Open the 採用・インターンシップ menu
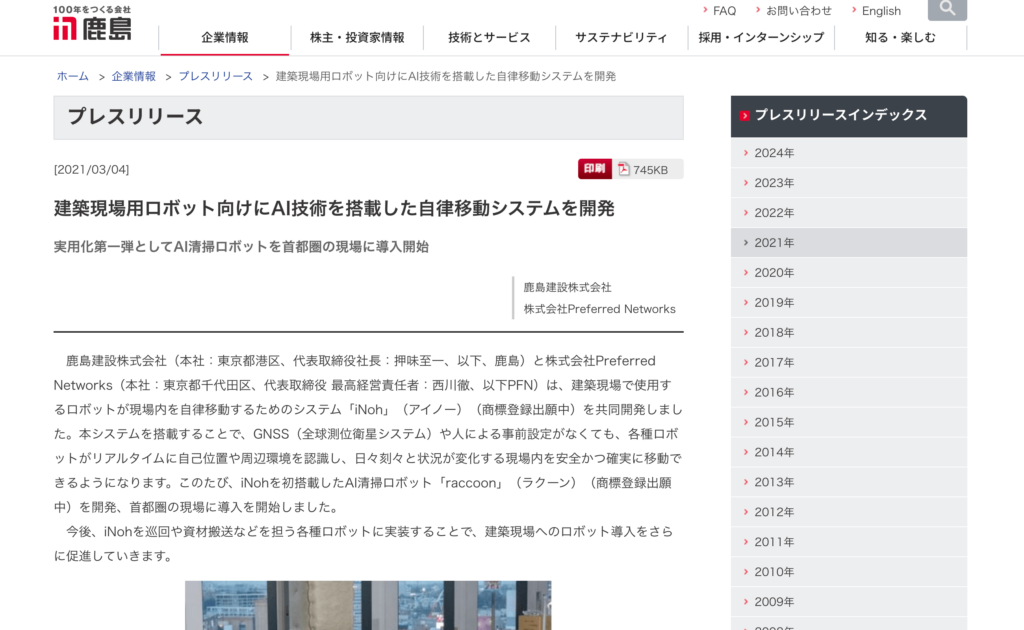The image size is (1024, 630). click(x=761, y=38)
